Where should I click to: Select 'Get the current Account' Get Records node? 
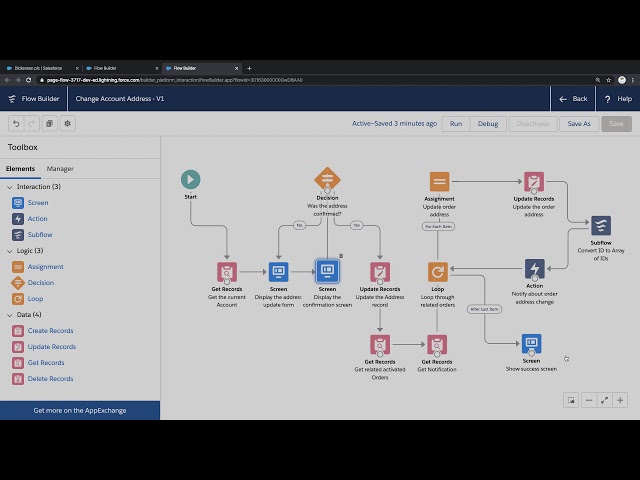coord(227,272)
